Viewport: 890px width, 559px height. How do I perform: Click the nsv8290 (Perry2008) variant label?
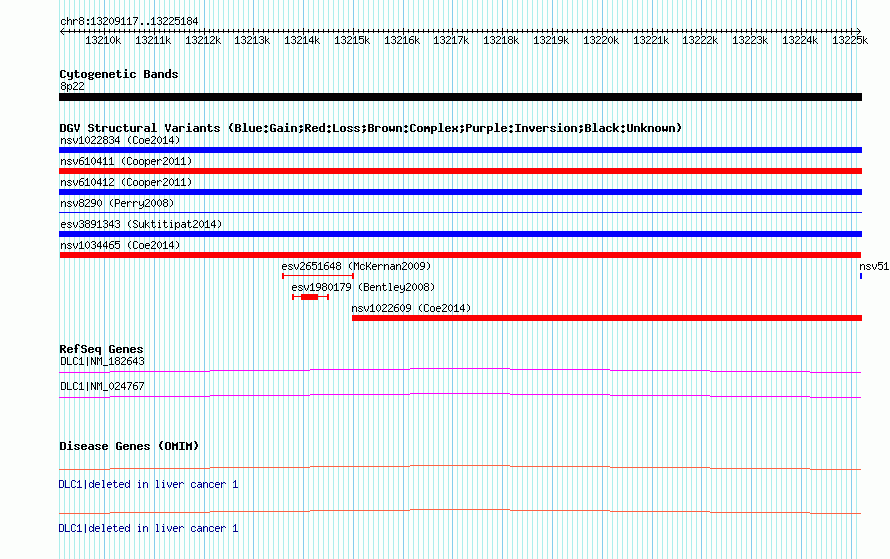(x=117, y=203)
